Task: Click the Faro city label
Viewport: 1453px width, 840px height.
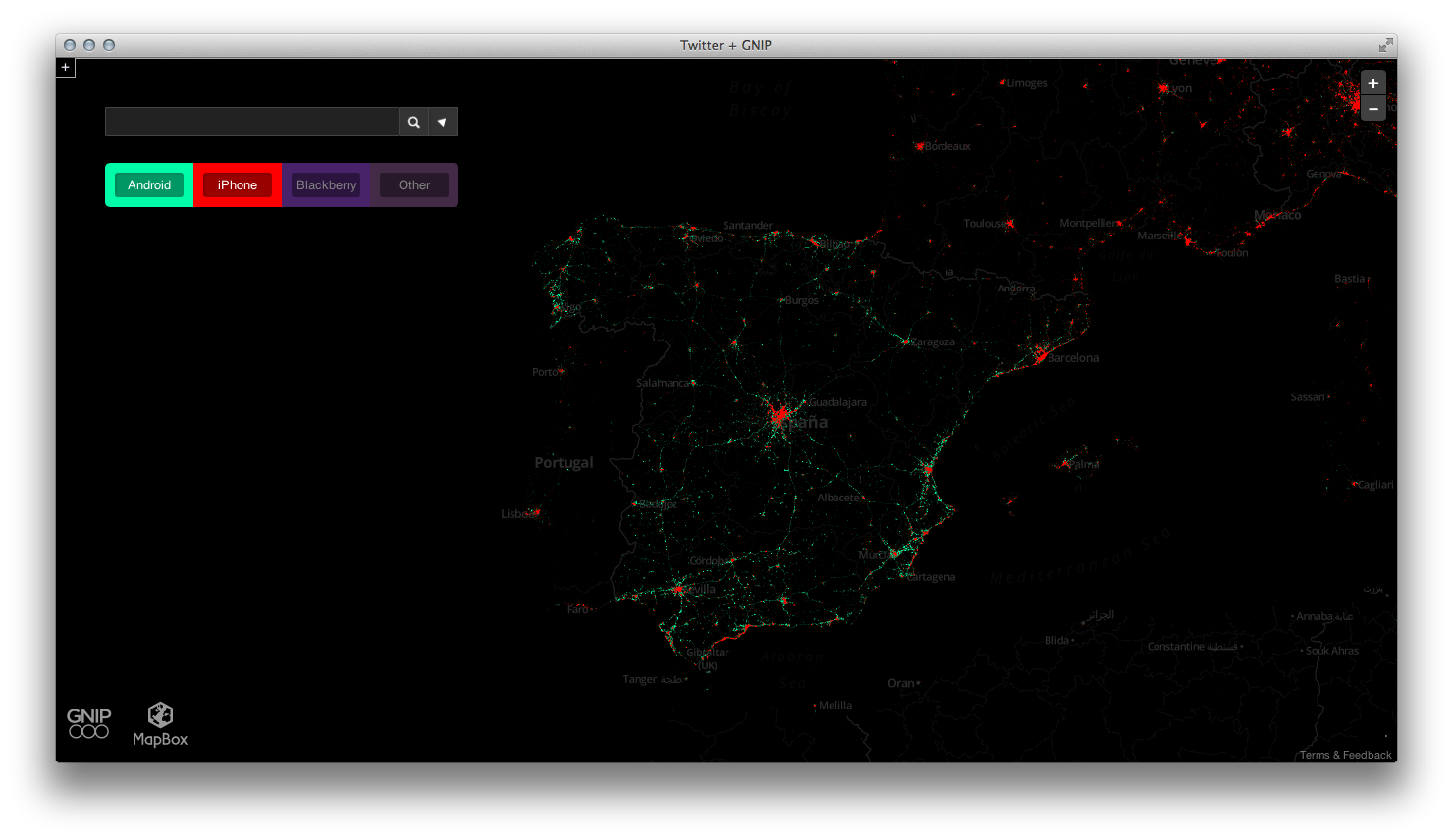Action: [x=577, y=609]
